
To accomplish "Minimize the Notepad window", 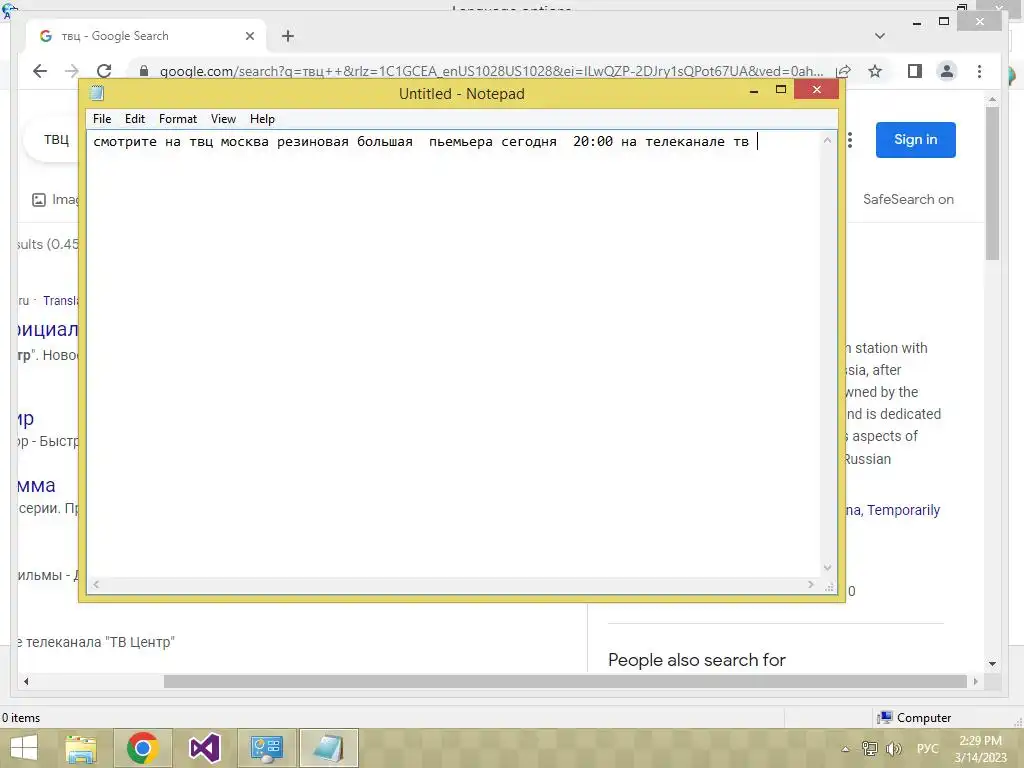I will click(x=754, y=91).
